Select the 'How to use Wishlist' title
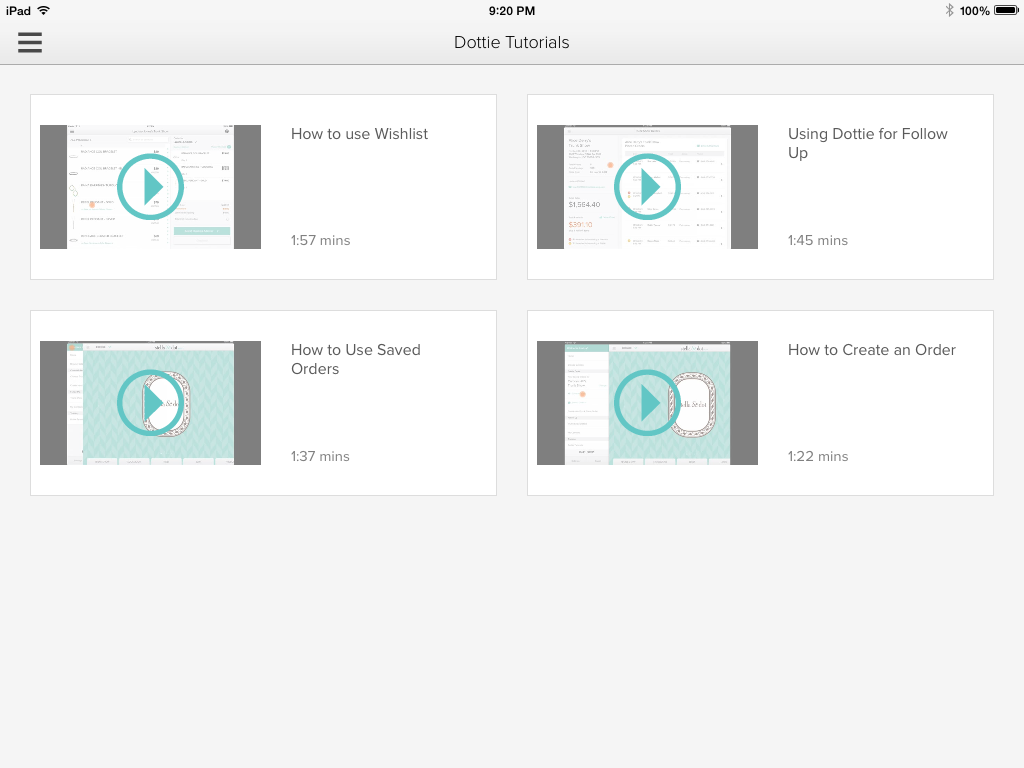 pos(359,134)
